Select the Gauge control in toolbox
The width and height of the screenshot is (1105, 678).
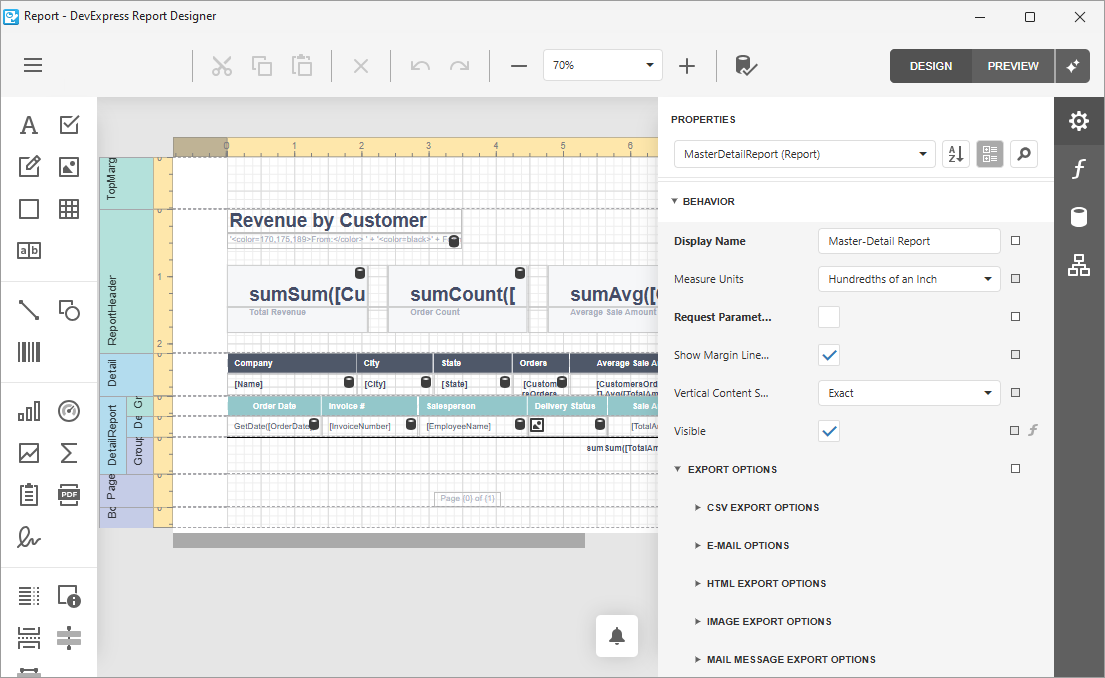tap(69, 411)
